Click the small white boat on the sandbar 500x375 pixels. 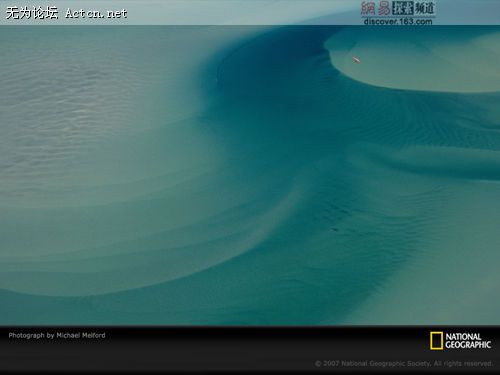356,60
